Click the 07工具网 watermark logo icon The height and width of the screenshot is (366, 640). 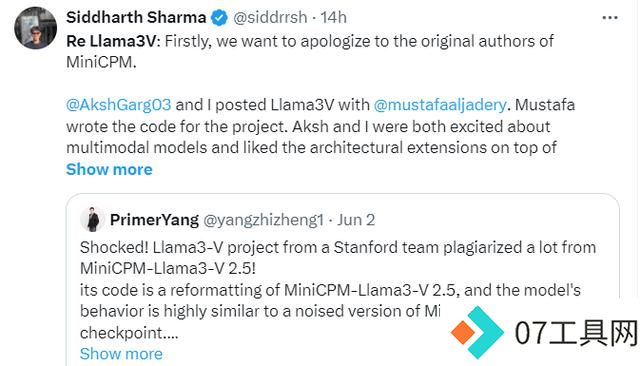click(477, 332)
